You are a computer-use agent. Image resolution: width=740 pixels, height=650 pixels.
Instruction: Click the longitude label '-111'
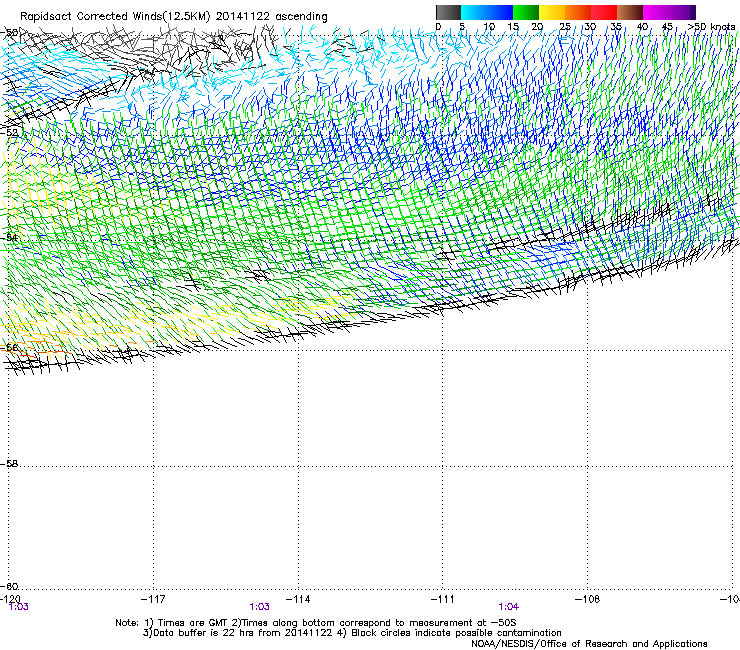click(443, 599)
